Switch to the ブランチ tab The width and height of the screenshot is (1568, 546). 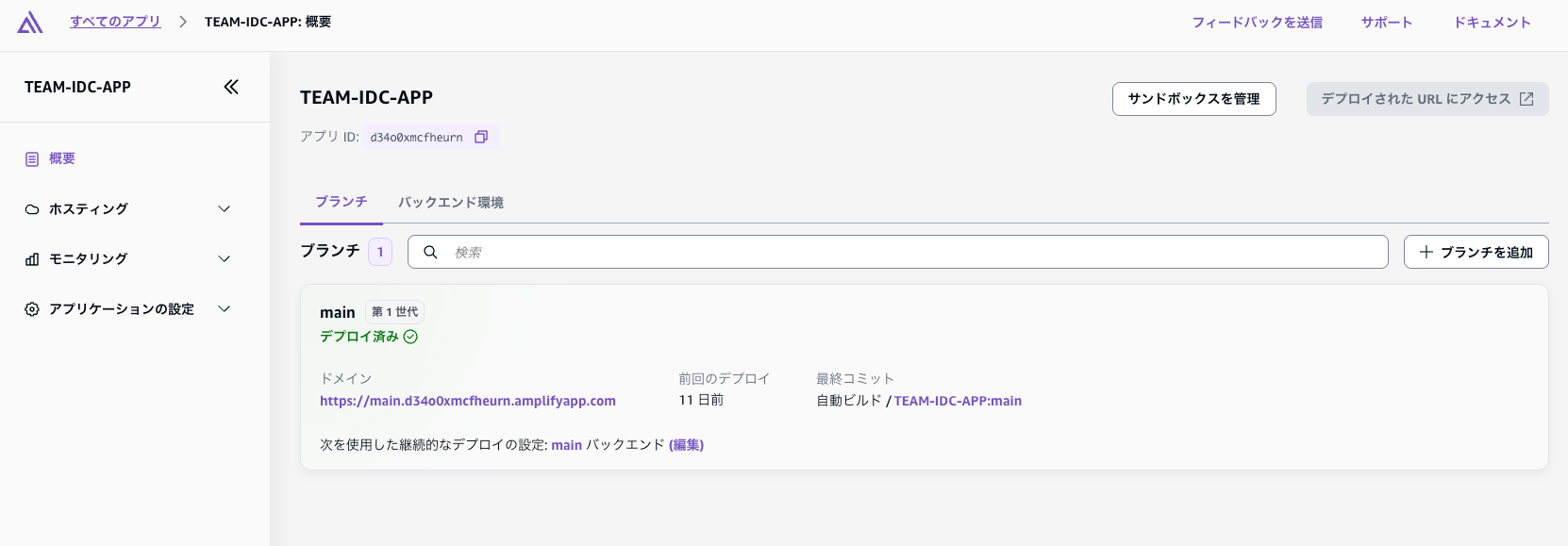[342, 202]
